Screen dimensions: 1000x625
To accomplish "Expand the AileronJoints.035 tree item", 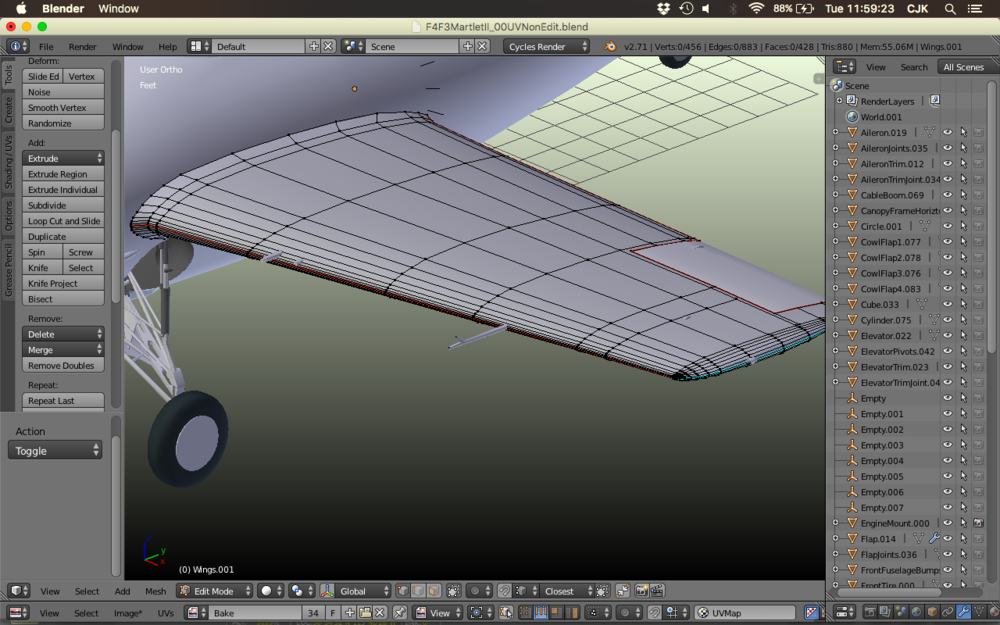I will [x=836, y=148].
